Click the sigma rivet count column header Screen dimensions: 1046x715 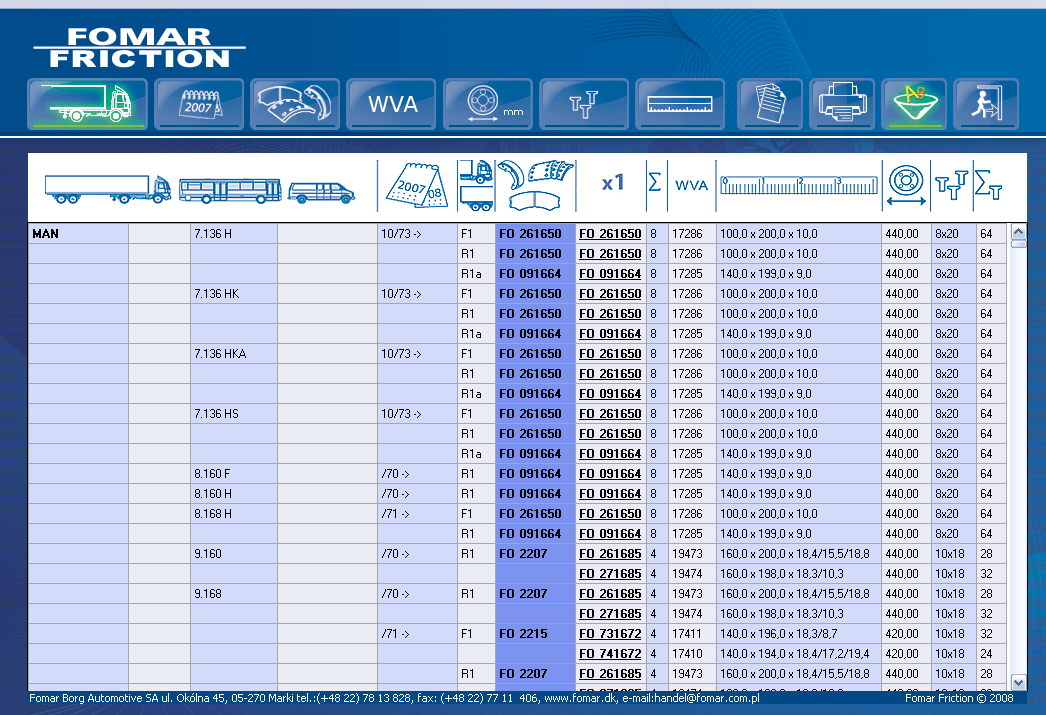click(989, 184)
